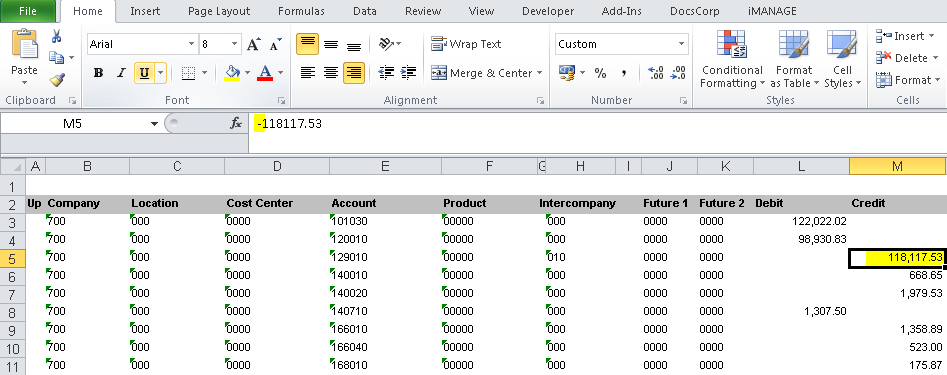This screenshot has height=375, width=947.
Task: Open the Font size dropdown
Action: (x=235, y=44)
